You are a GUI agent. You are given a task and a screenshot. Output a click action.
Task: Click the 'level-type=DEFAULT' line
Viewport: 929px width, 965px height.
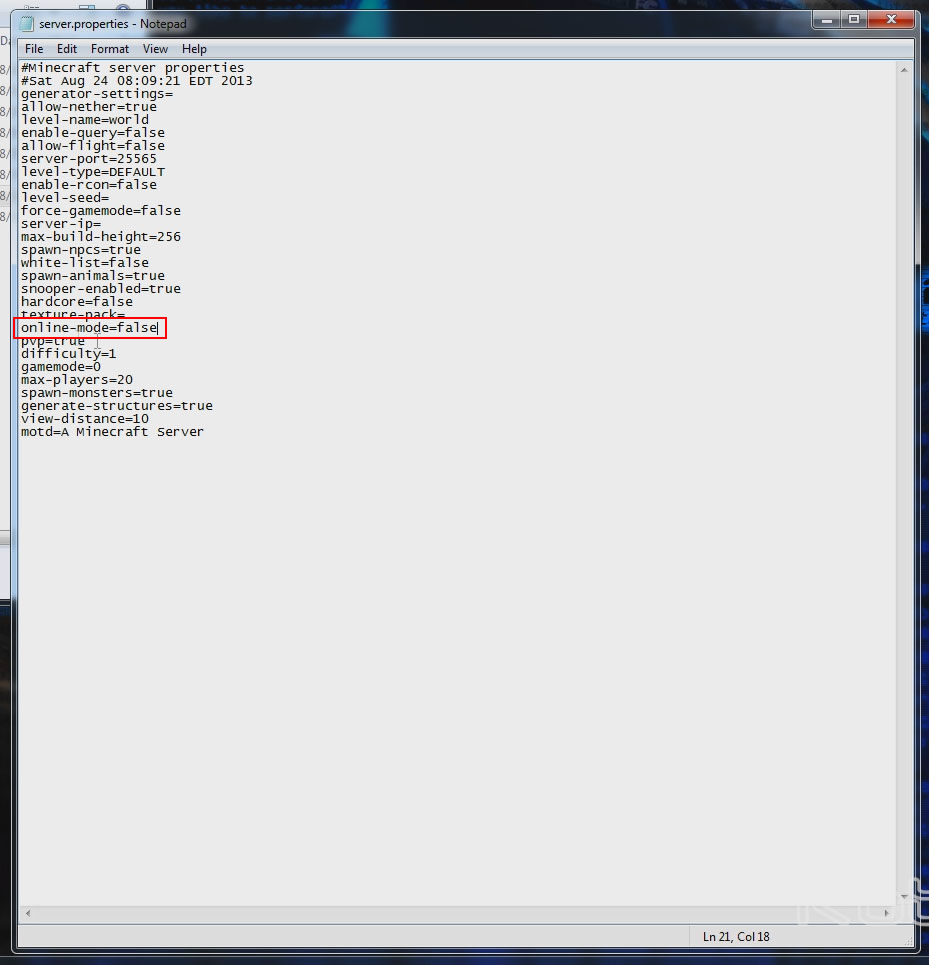(93, 172)
